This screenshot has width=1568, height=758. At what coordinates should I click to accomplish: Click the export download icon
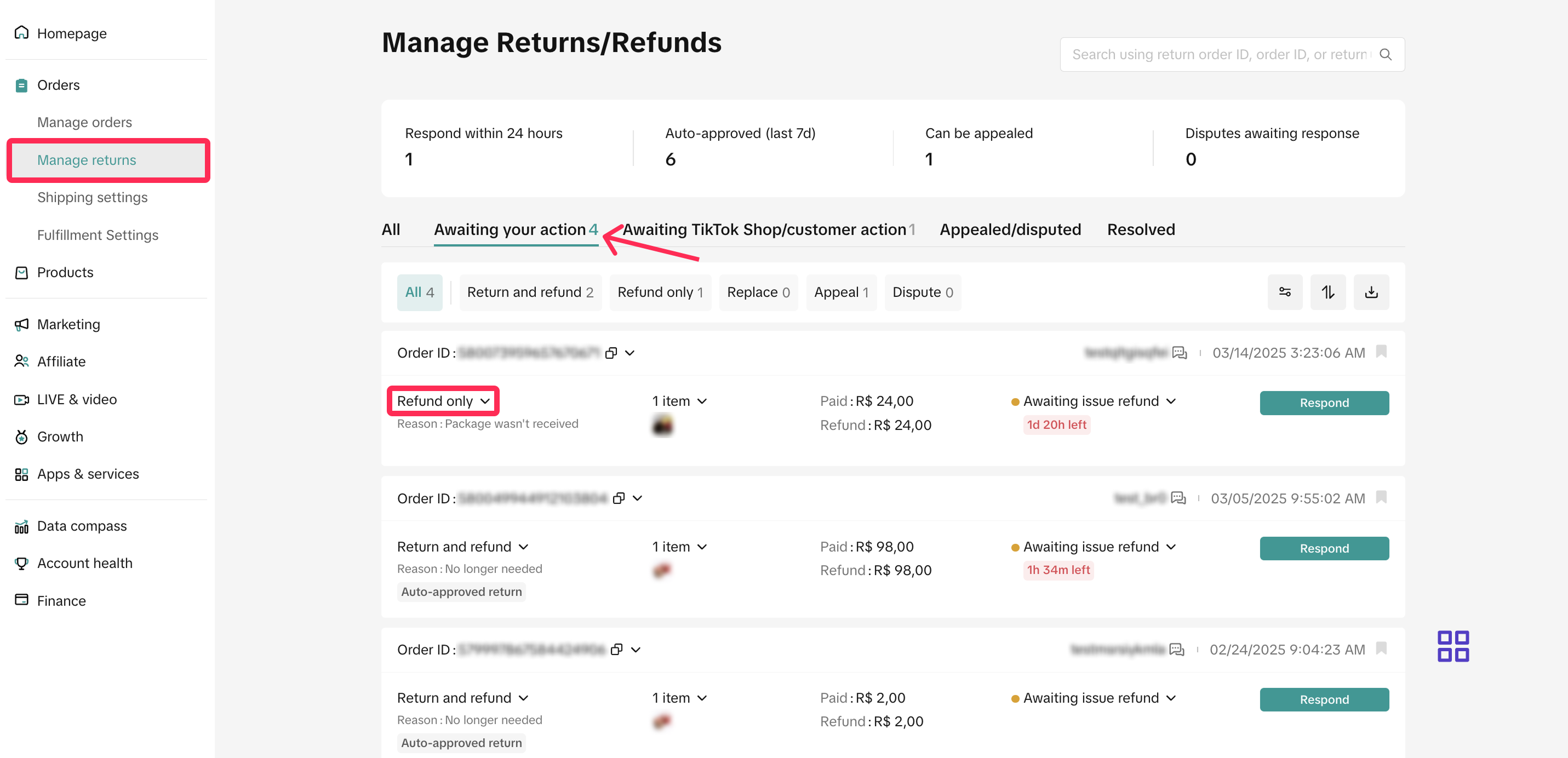(1371, 292)
